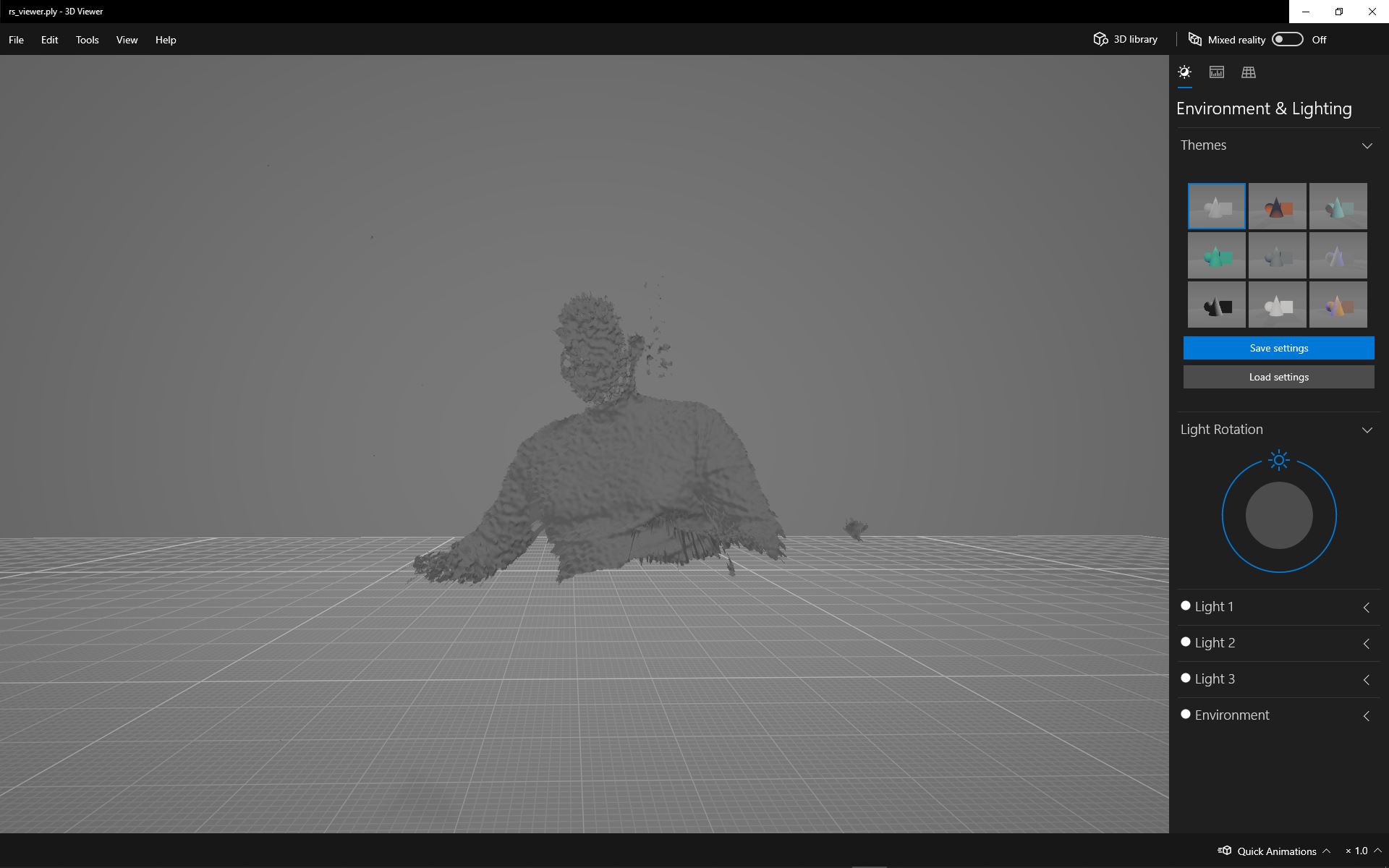Viewport: 1389px width, 868px height.
Task: Collapse the Themes section
Action: click(x=1368, y=145)
